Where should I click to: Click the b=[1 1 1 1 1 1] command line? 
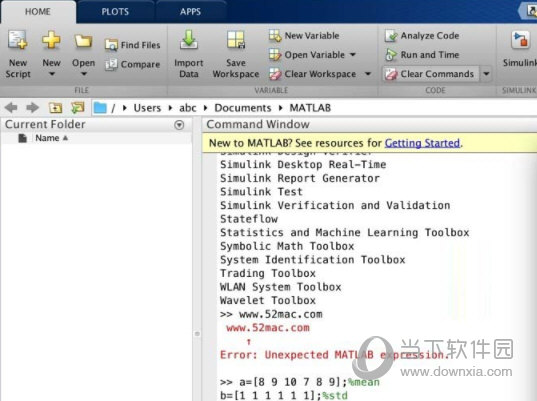[x=284, y=396]
